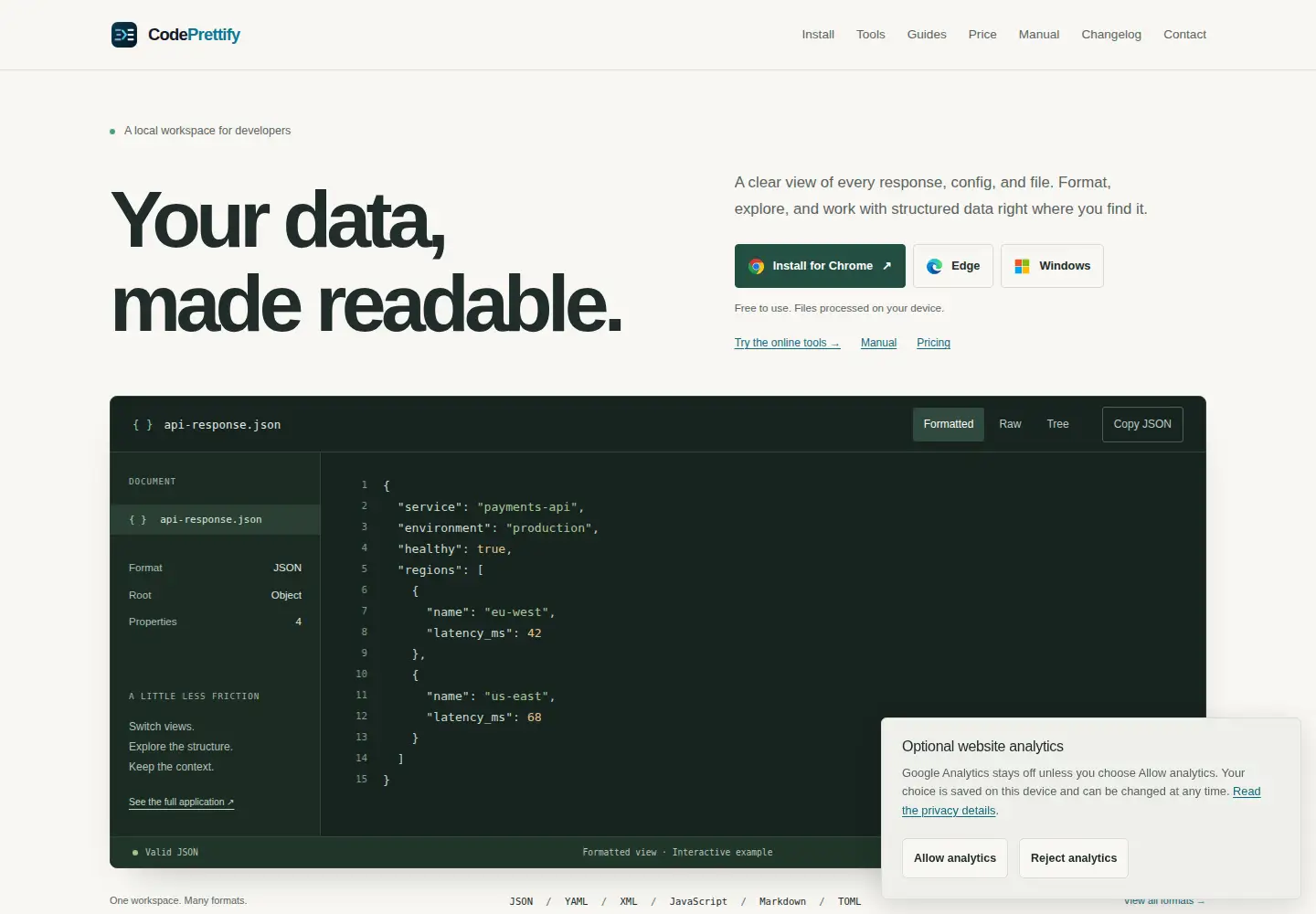Viewport: 1316px width, 914px height.
Task: Click Allow analytics button
Action: pos(955,858)
